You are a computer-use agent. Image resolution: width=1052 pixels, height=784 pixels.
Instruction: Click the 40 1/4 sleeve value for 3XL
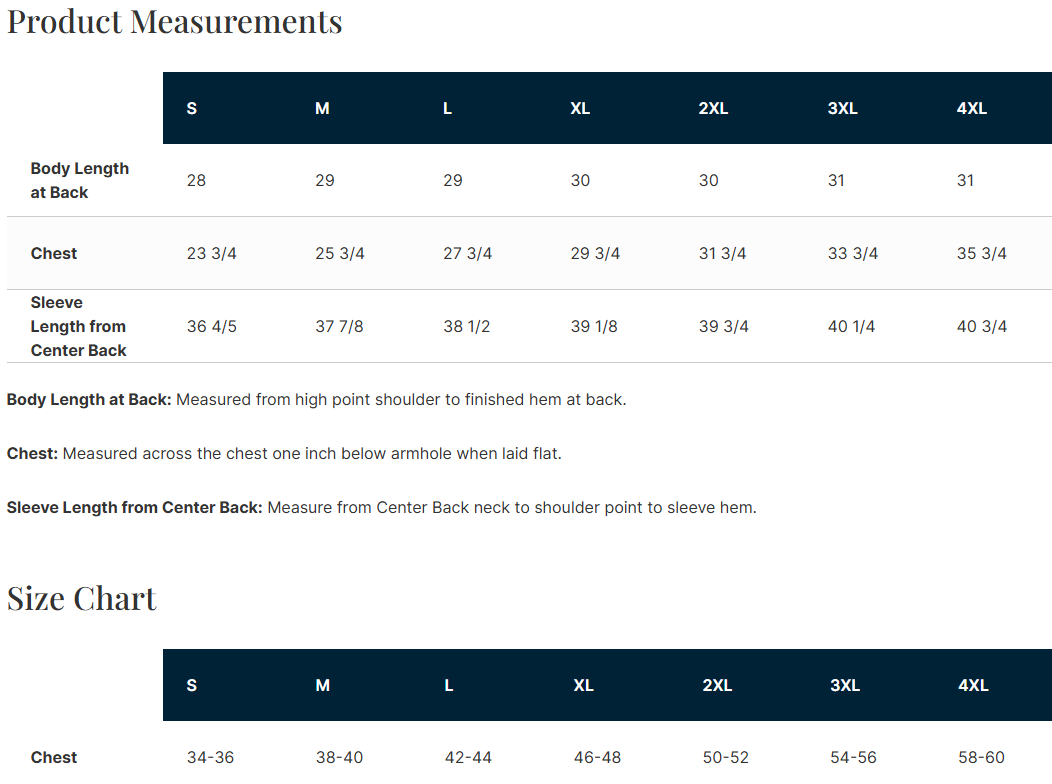(x=851, y=326)
